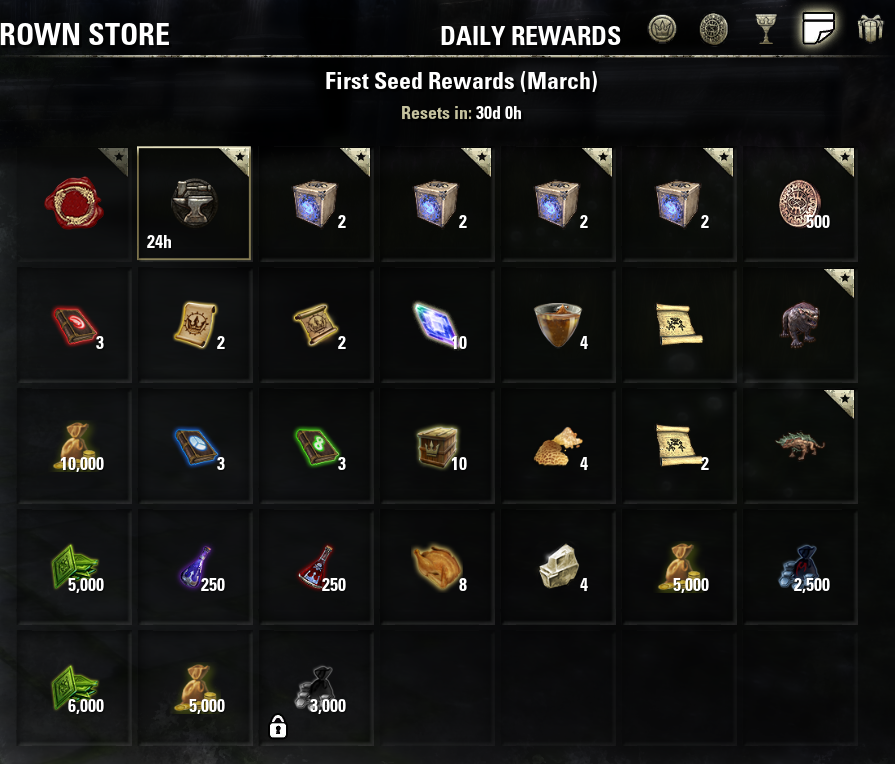Image resolution: width=895 pixels, height=764 pixels.
Task: Open the crown currency icon tab
Action: pyautogui.click(x=662, y=29)
